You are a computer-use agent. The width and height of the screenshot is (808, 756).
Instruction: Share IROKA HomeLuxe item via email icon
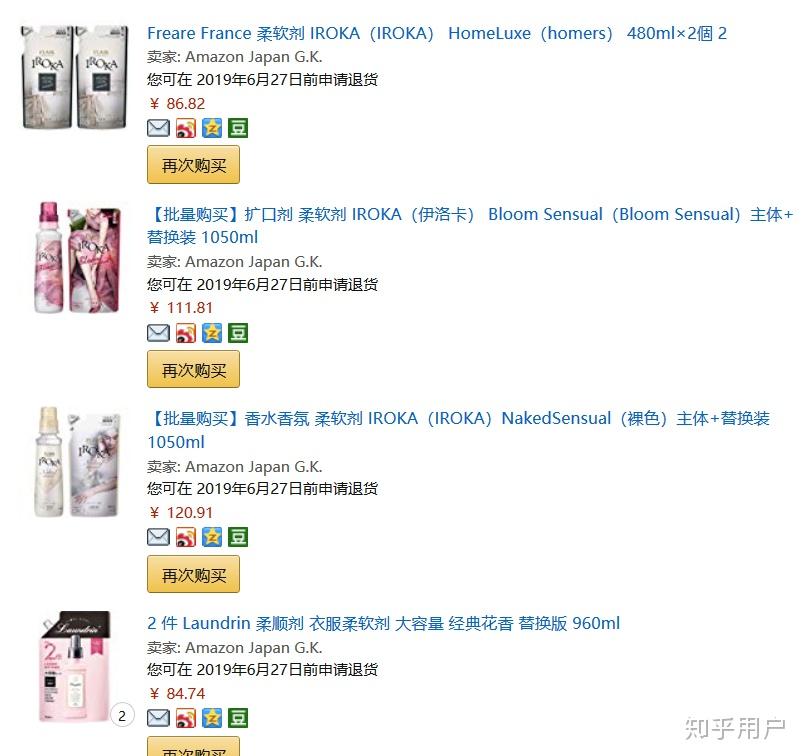pyautogui.click(x=158, y=128)
